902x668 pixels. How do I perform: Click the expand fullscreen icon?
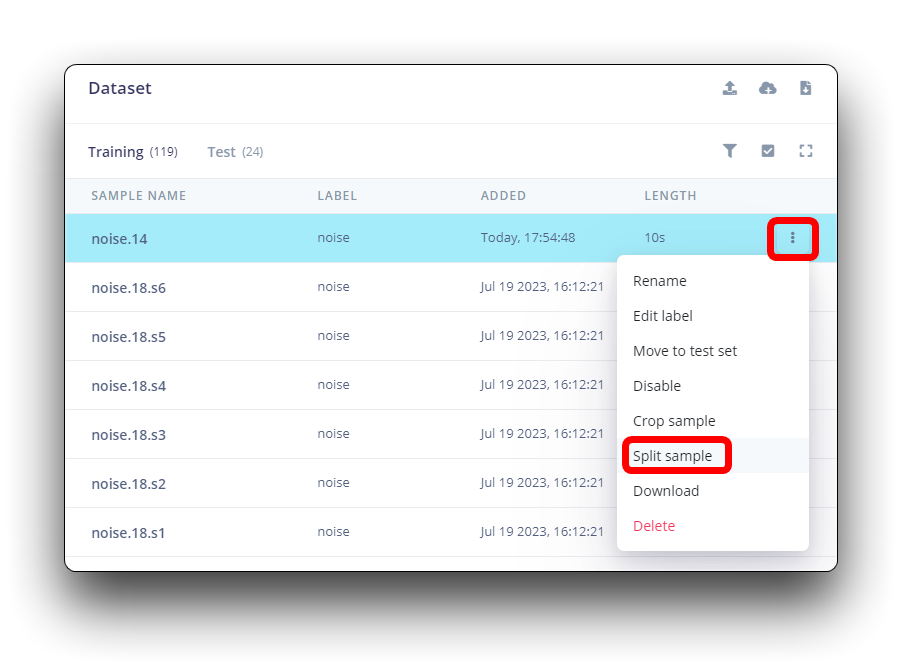click(x=805, y=151)
